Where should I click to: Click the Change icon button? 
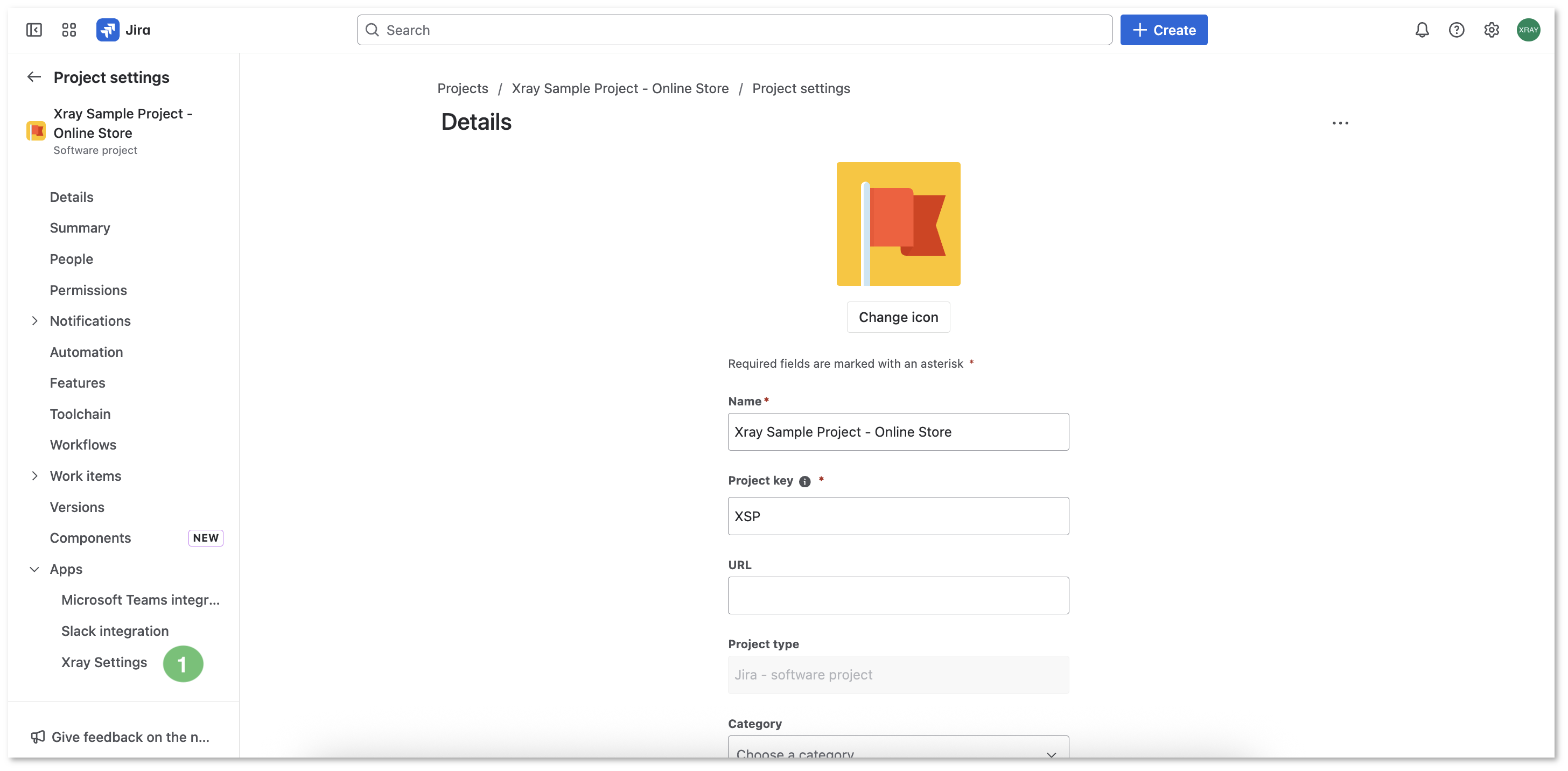898,317
